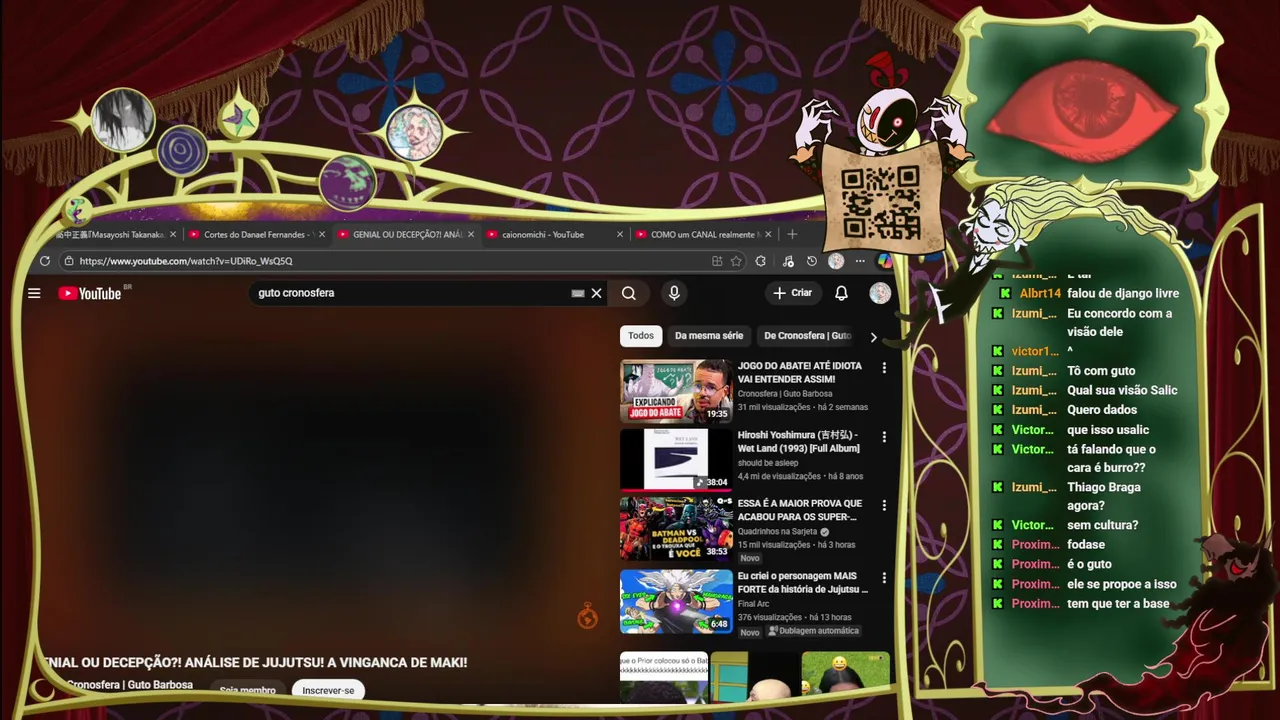1280x720 pixels.
Task: Open browser history clock icon
Action: 812,261
